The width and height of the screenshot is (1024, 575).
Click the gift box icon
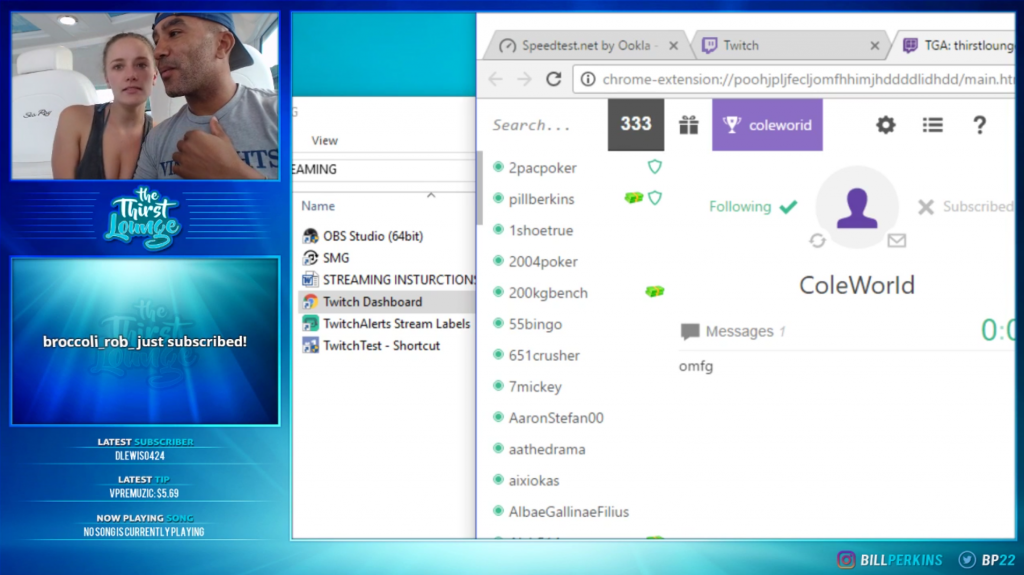(x=688, y=125)
